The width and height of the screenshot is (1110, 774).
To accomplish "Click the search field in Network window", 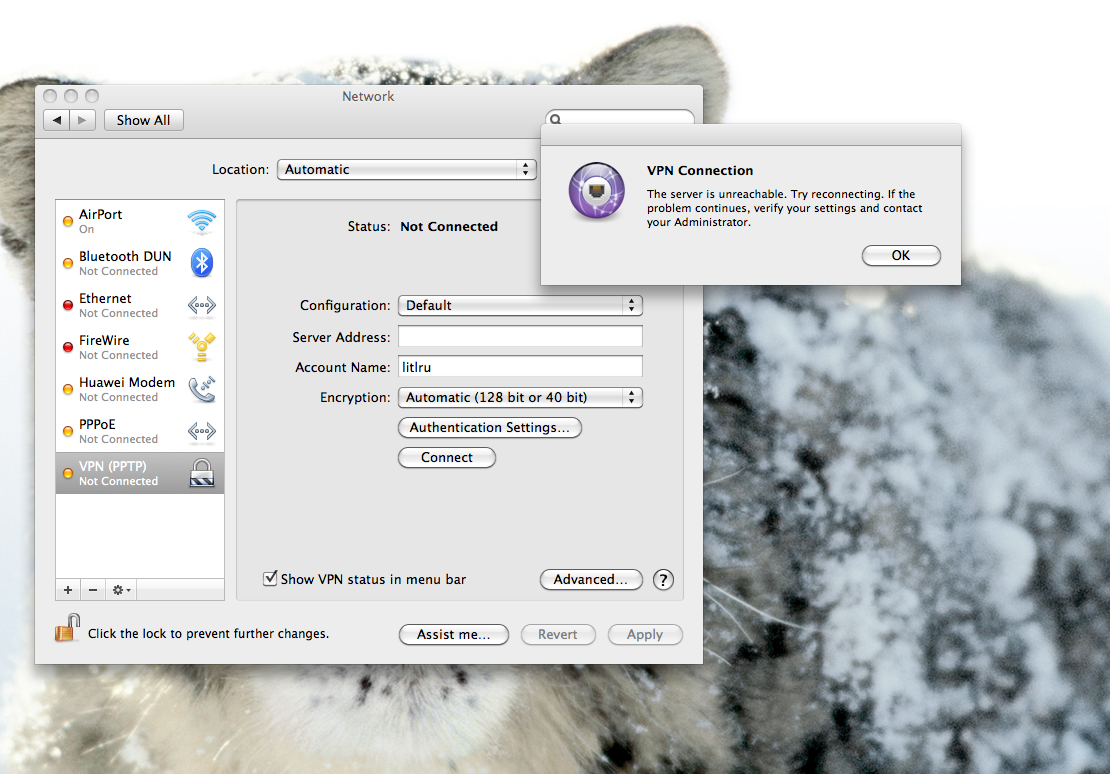I will pyautogui.click(x=619, y=118).
